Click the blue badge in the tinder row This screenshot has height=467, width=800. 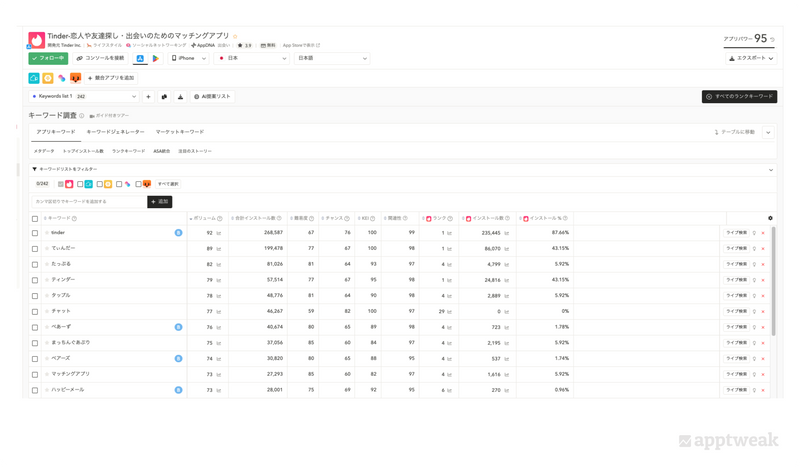[179, 233]
